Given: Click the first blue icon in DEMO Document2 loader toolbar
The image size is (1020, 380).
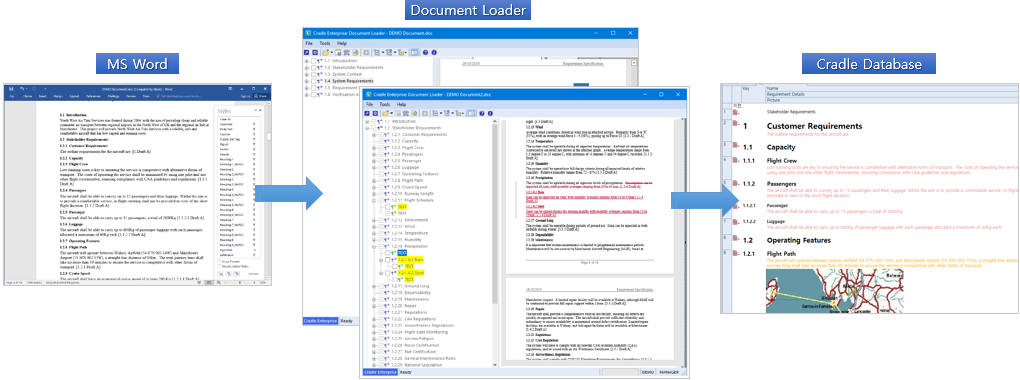Looking at the screenshot, I should pos(367,113).
